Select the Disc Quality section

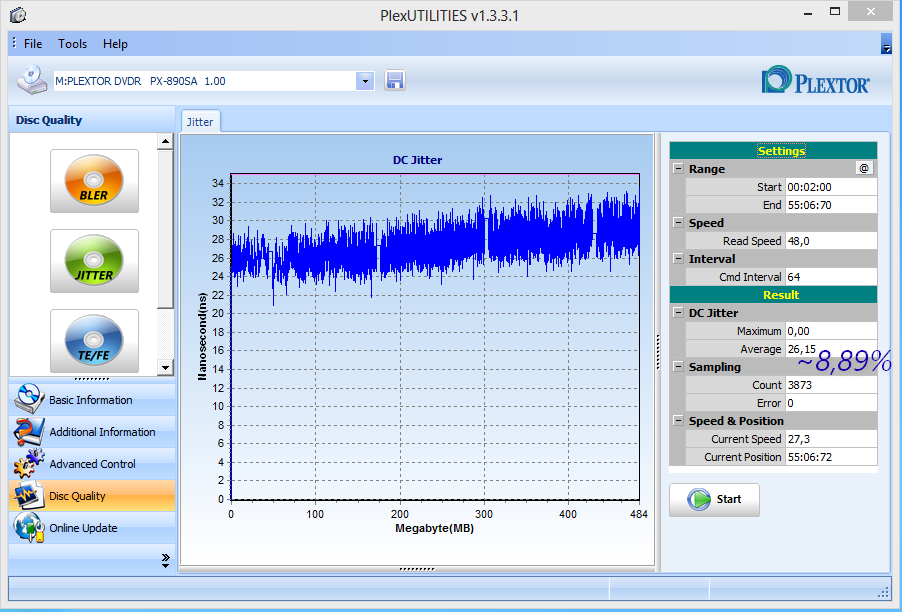(92, 496)
